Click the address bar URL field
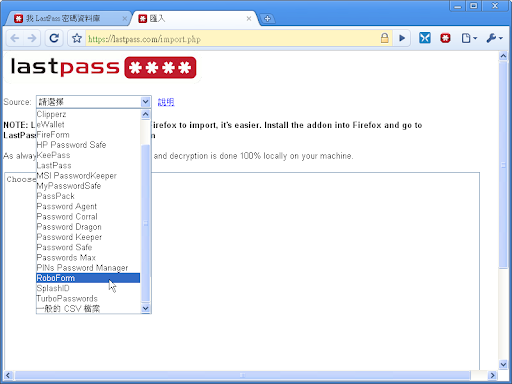Viewport: 512px width, 384px height. click(x=232, y=39)
